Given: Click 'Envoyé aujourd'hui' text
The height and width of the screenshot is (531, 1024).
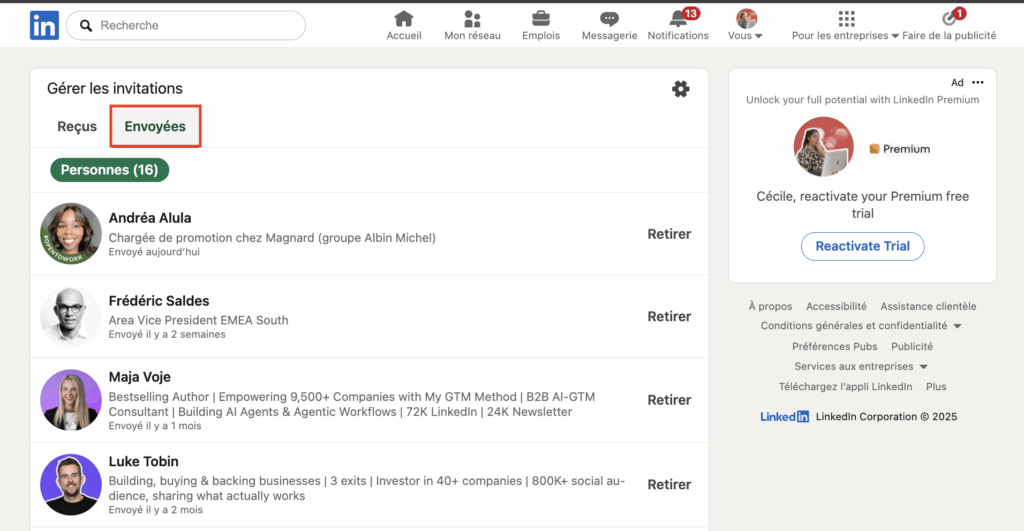Looking at the screenshot, I should (154, 252).
